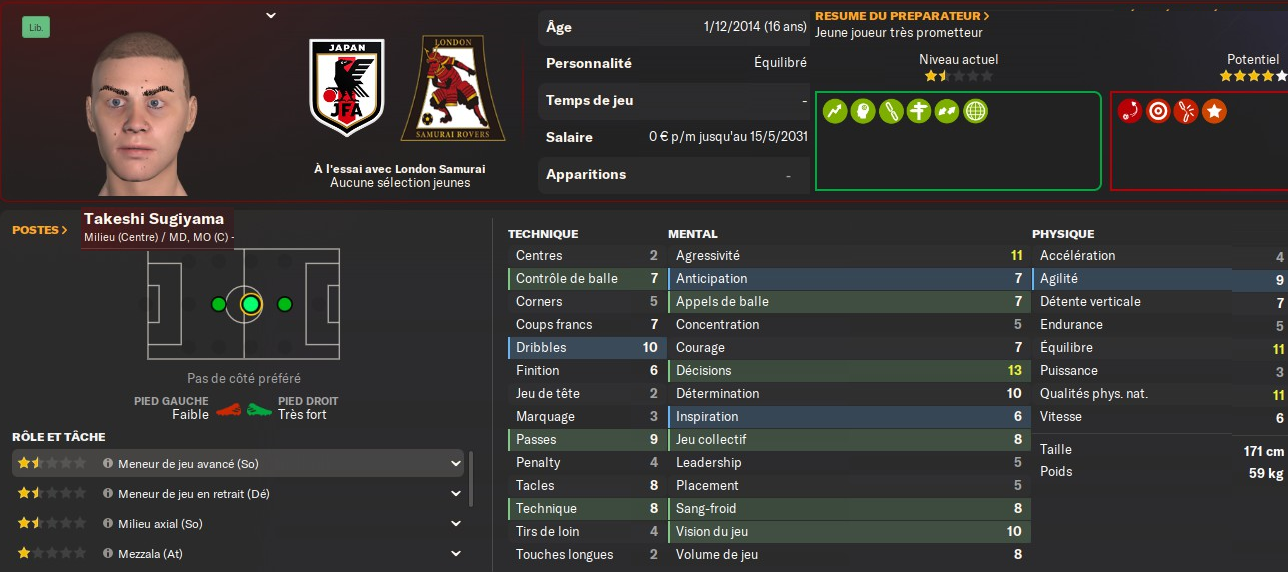Screen dimensions: 1288x572
Task: Click info icon beside Meneur de jeu avancé
Action: [x=108, y=464]
